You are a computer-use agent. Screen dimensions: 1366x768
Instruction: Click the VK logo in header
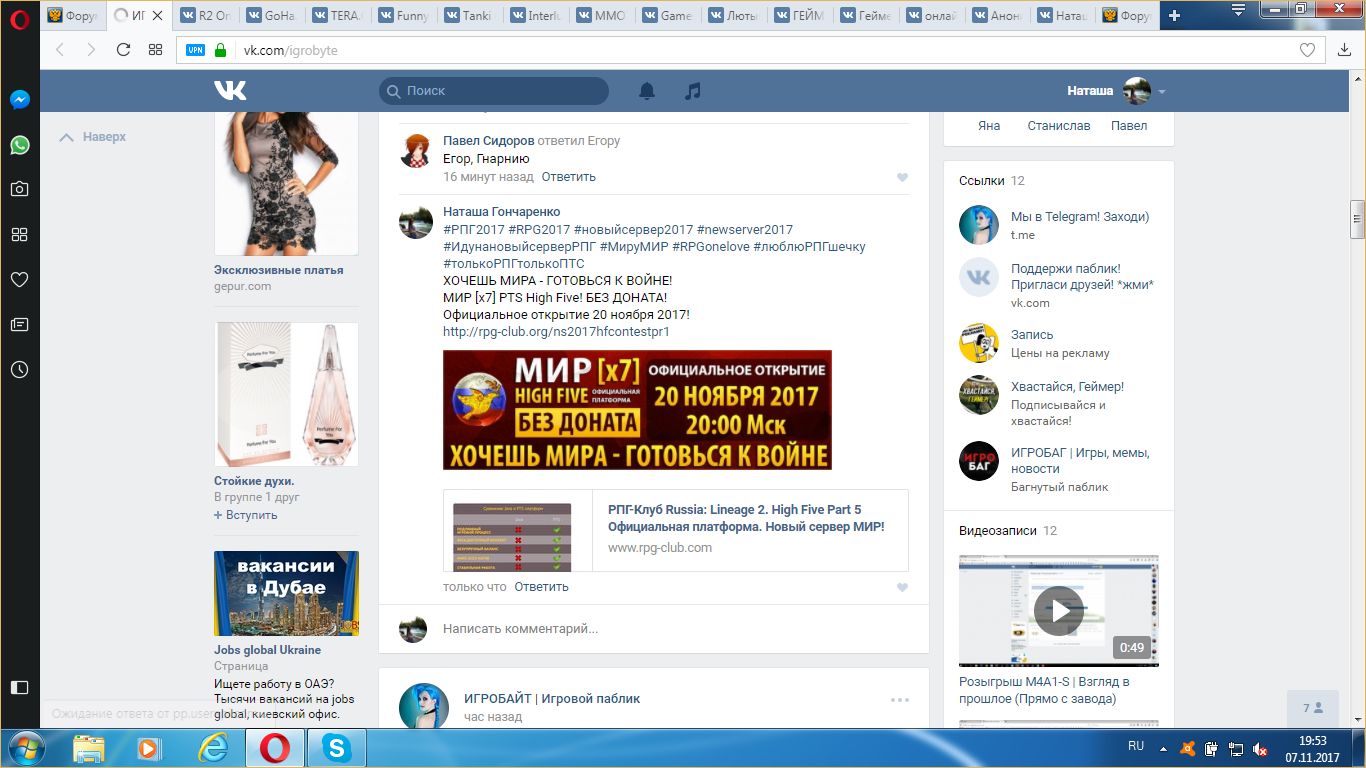click(230, 91)
